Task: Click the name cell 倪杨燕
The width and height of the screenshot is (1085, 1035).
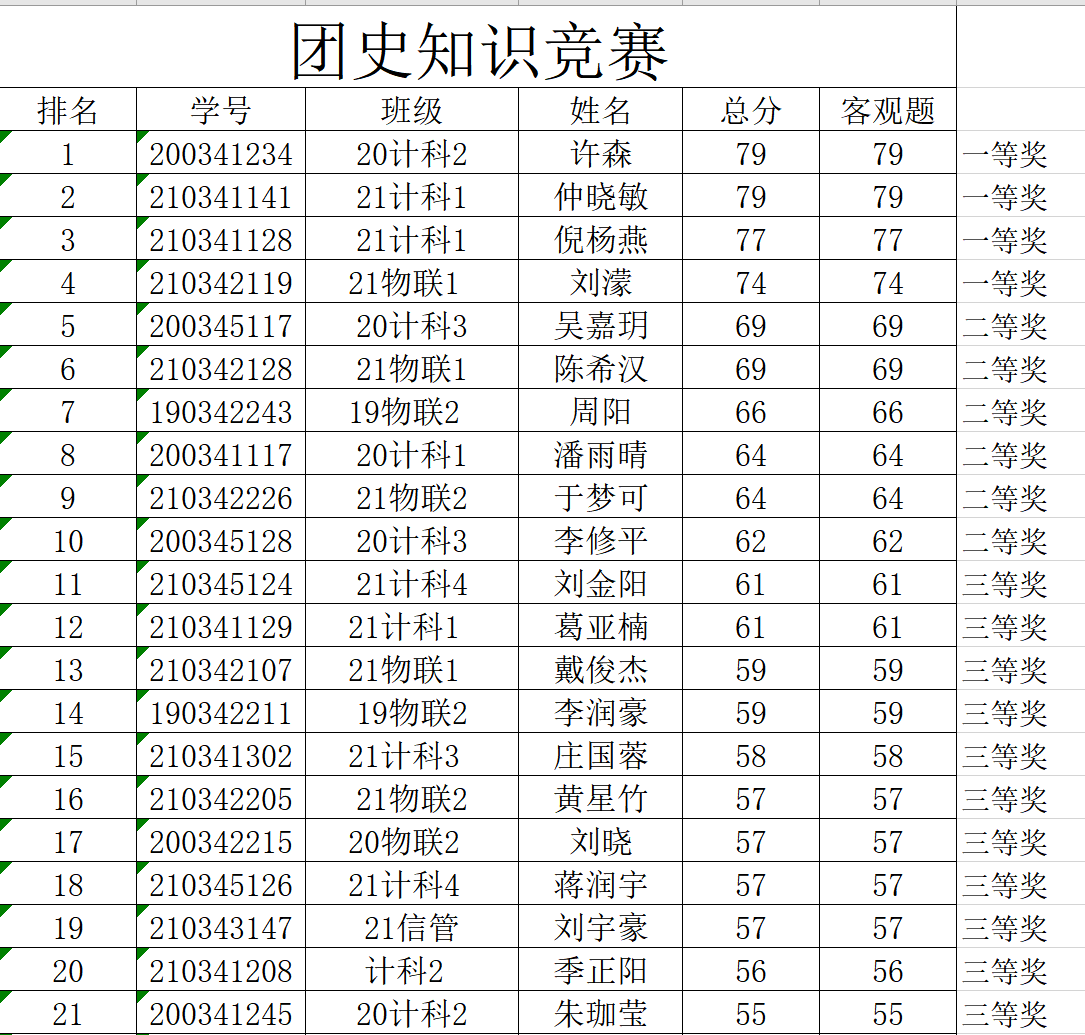Action: (600, 240)
